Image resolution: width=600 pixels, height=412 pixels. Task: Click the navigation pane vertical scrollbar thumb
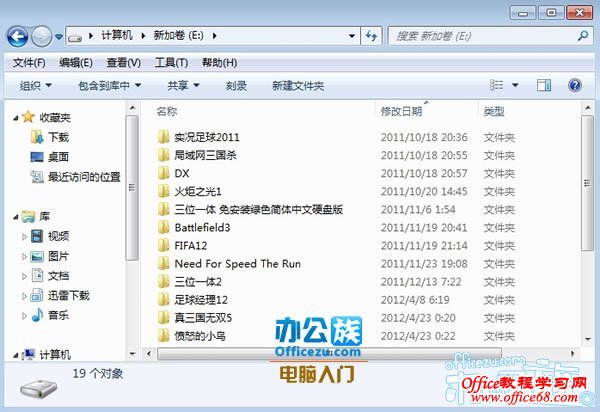click(132, 187)
